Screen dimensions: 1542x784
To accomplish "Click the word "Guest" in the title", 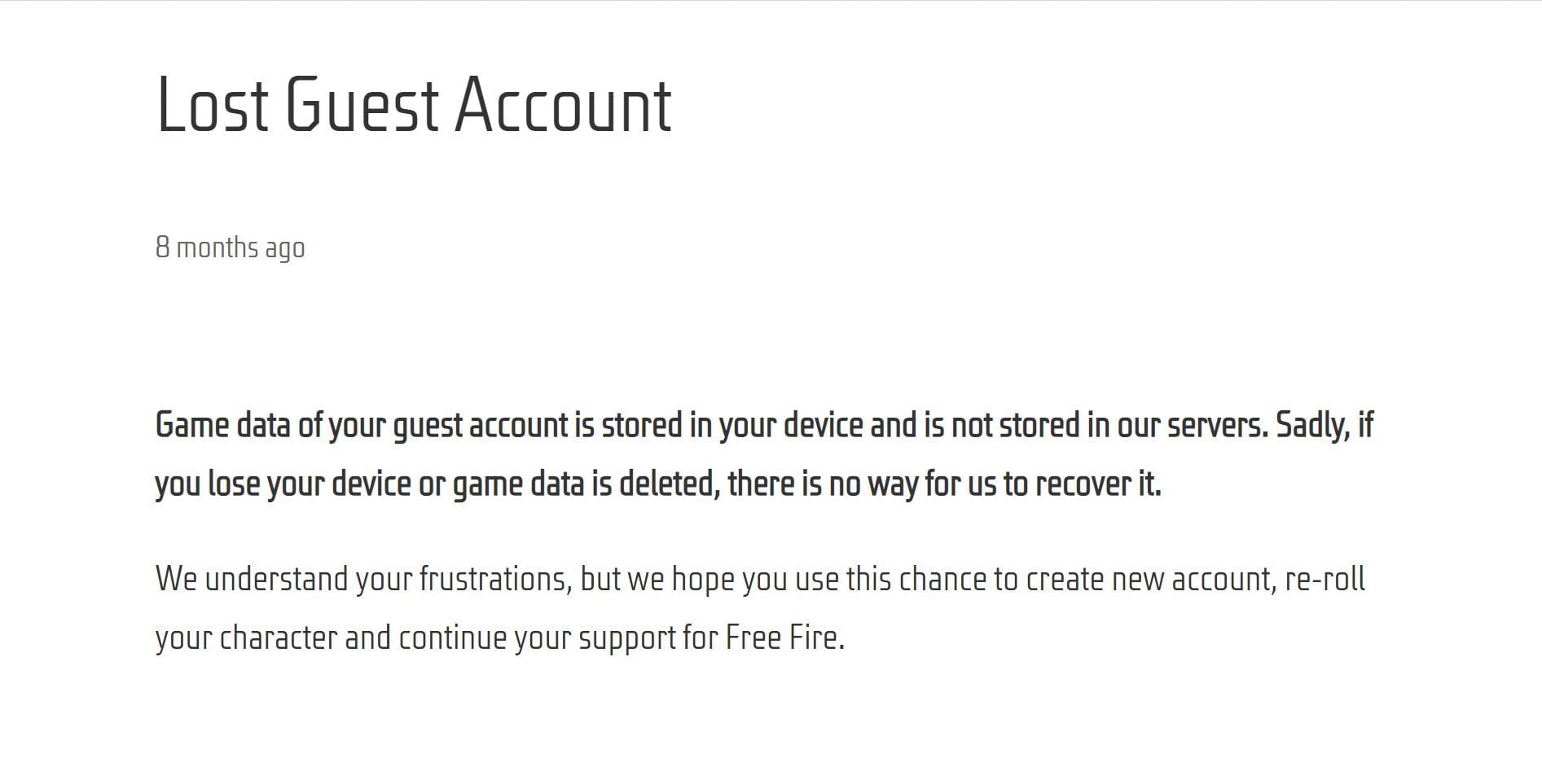I will [362, 104].
